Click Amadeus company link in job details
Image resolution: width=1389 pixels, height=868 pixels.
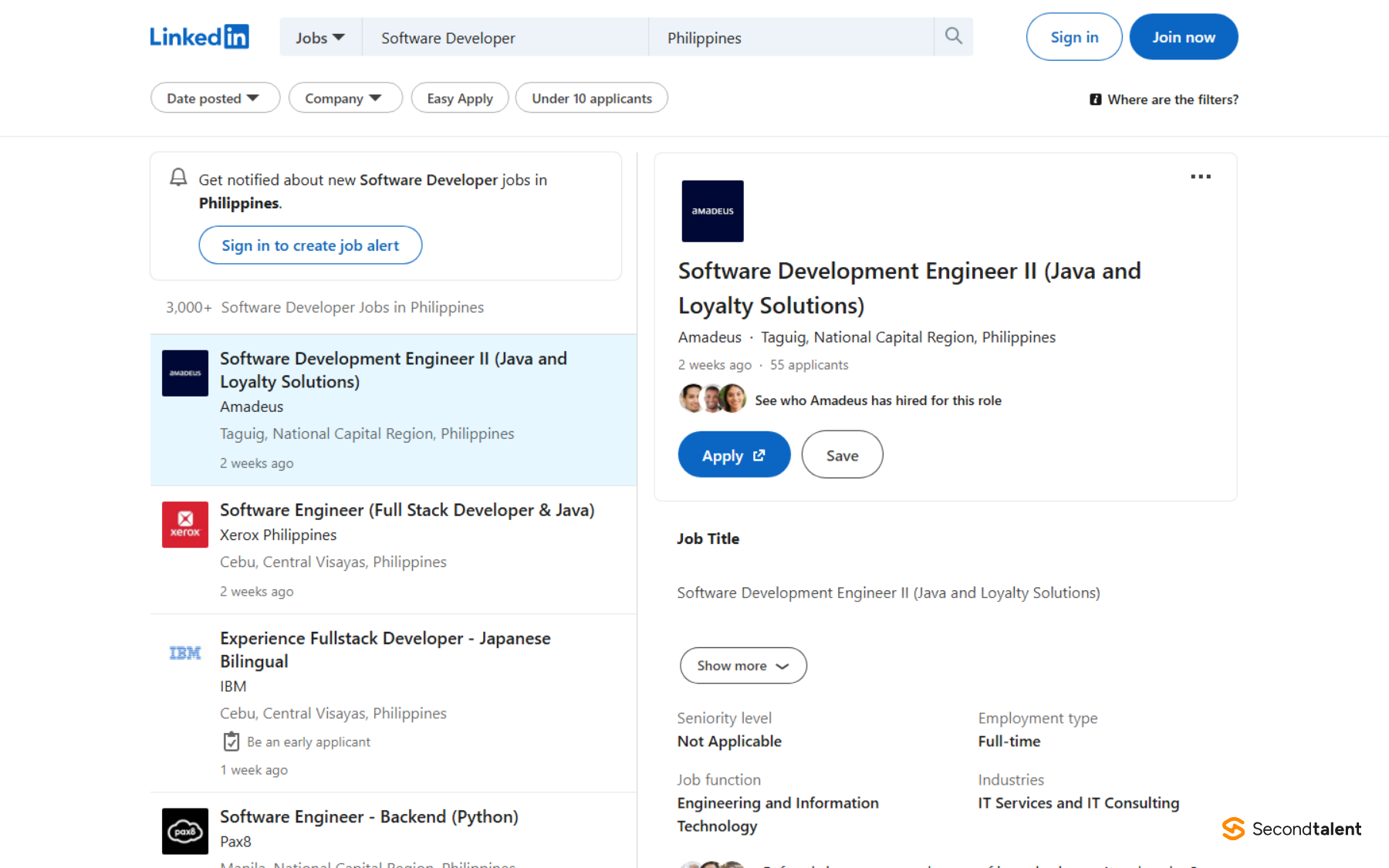click(x=709, y=337)
